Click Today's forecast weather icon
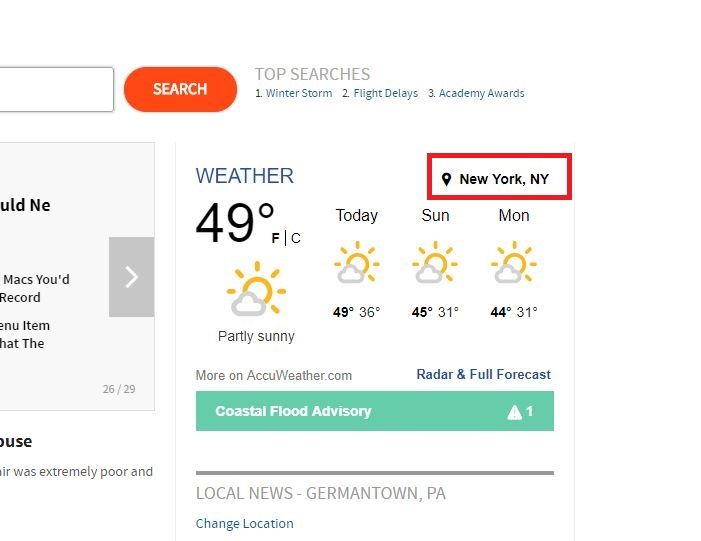The height and width of the screenshot is (541, 701). click(356, 265)
